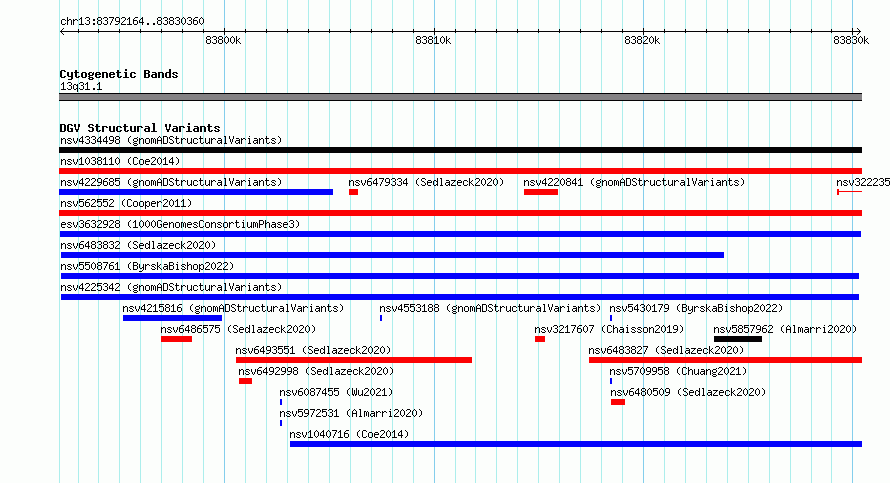Click the 83820k ruler tick label

pos(642,40)
